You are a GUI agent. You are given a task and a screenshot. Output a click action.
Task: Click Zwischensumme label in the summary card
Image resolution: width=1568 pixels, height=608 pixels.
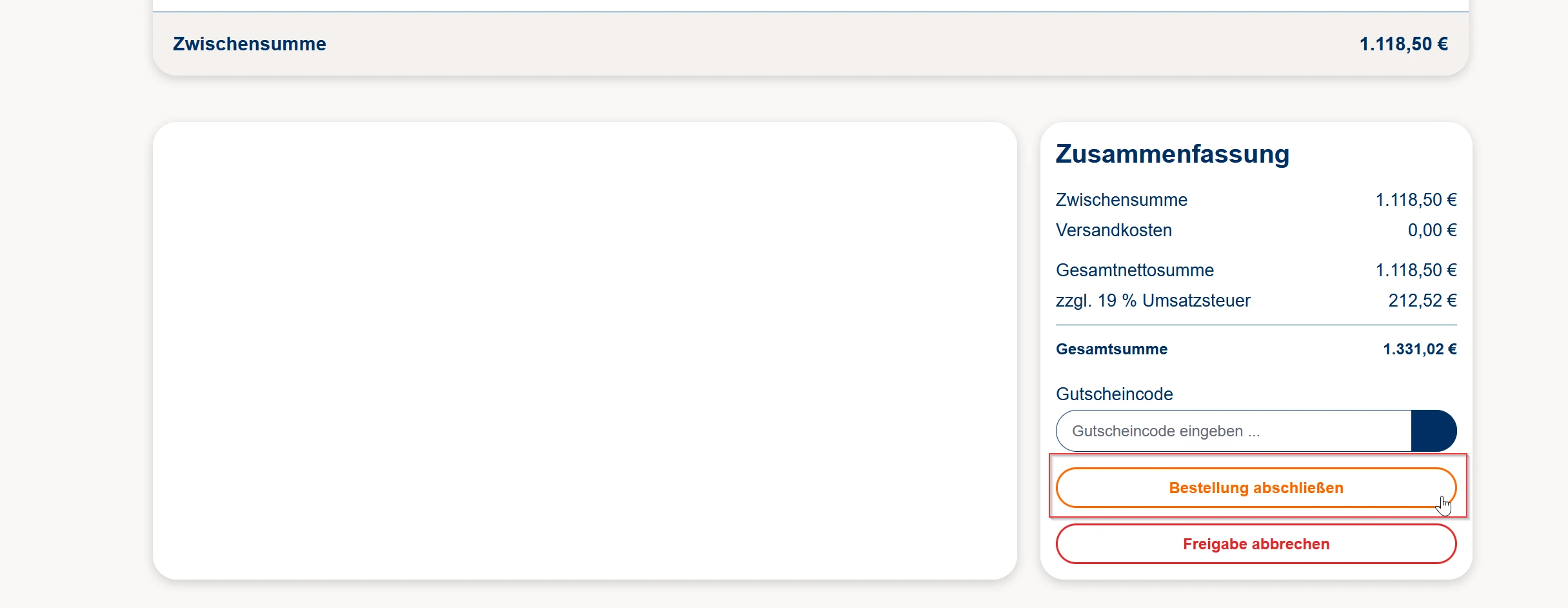pos(1121,200)
